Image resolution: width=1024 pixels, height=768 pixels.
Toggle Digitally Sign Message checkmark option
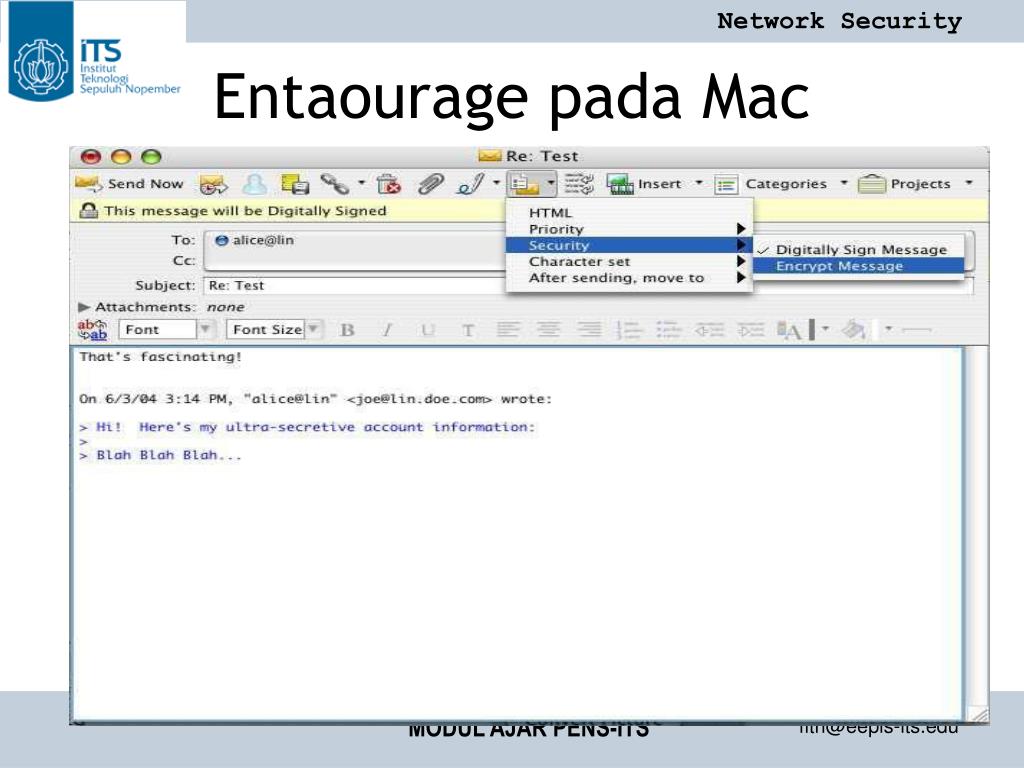click(x=858, y=249)
